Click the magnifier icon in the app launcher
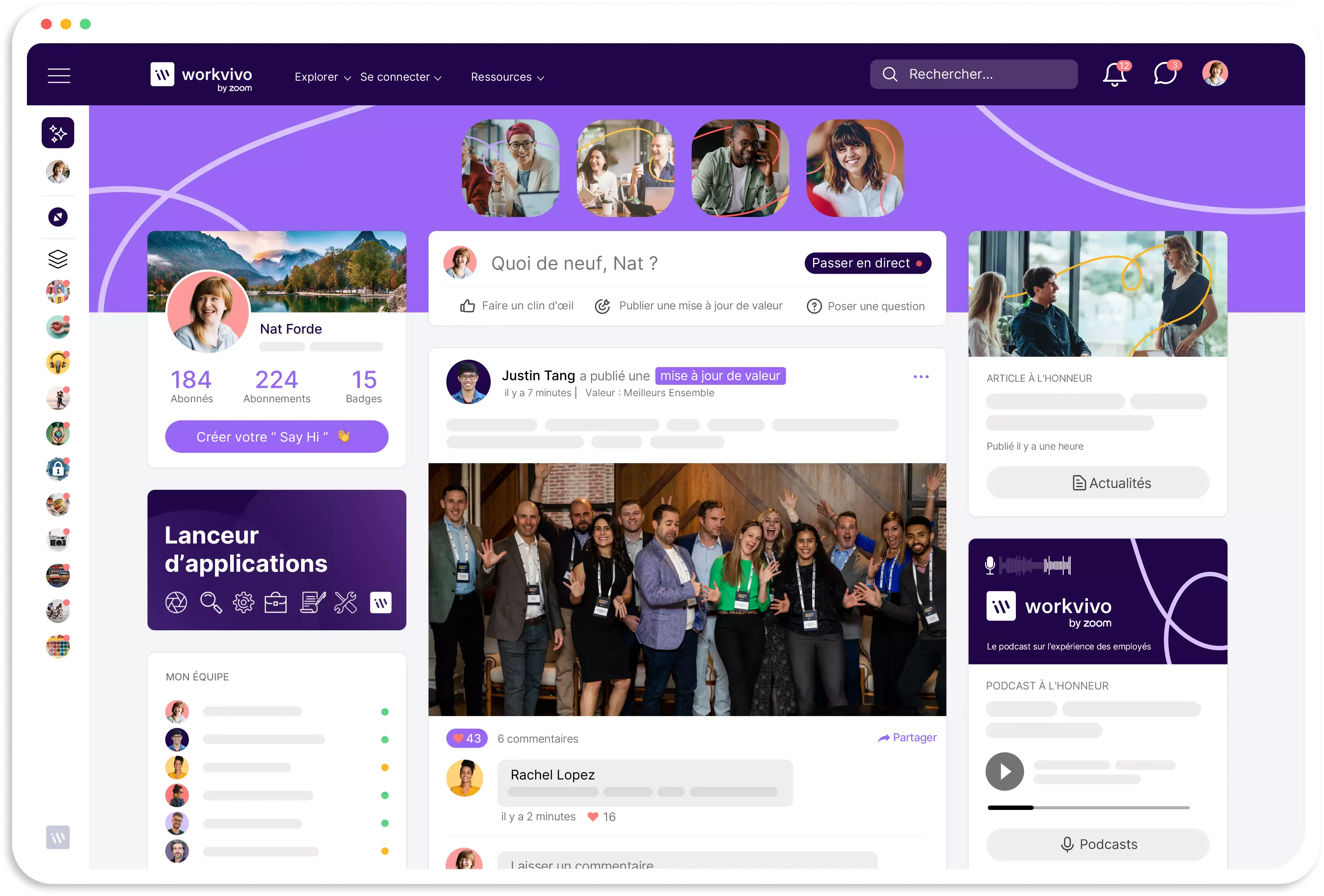1324x896 pixels. point(211,603)
